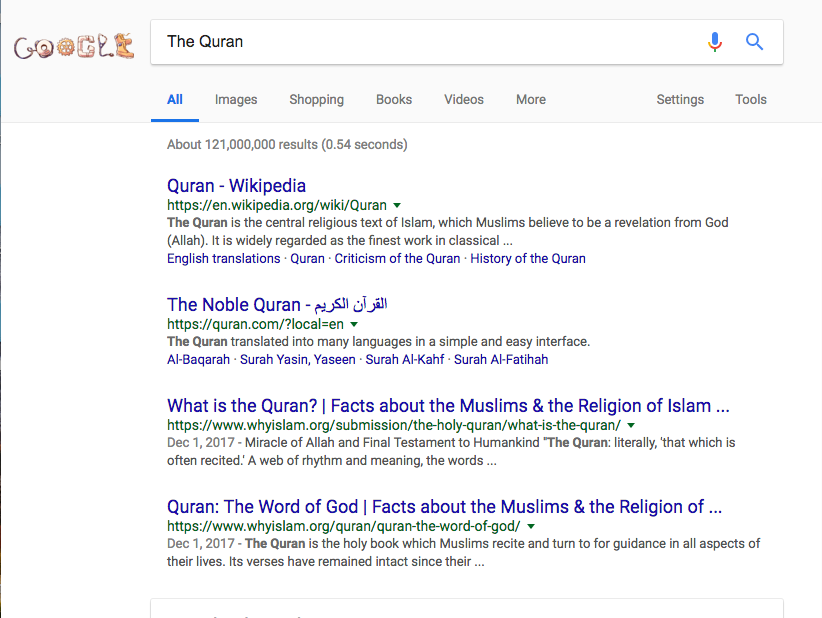Open the Surah Al-Fatihah sitelink
The image size is (822, 618).
[501, 360]
